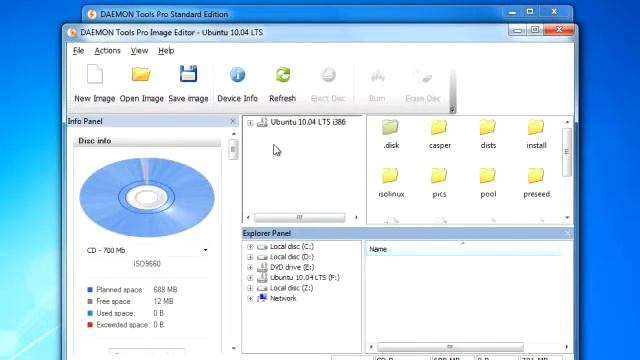Open Device Info from the toolbar
This screenshot has height=360, width=640.
237,75
